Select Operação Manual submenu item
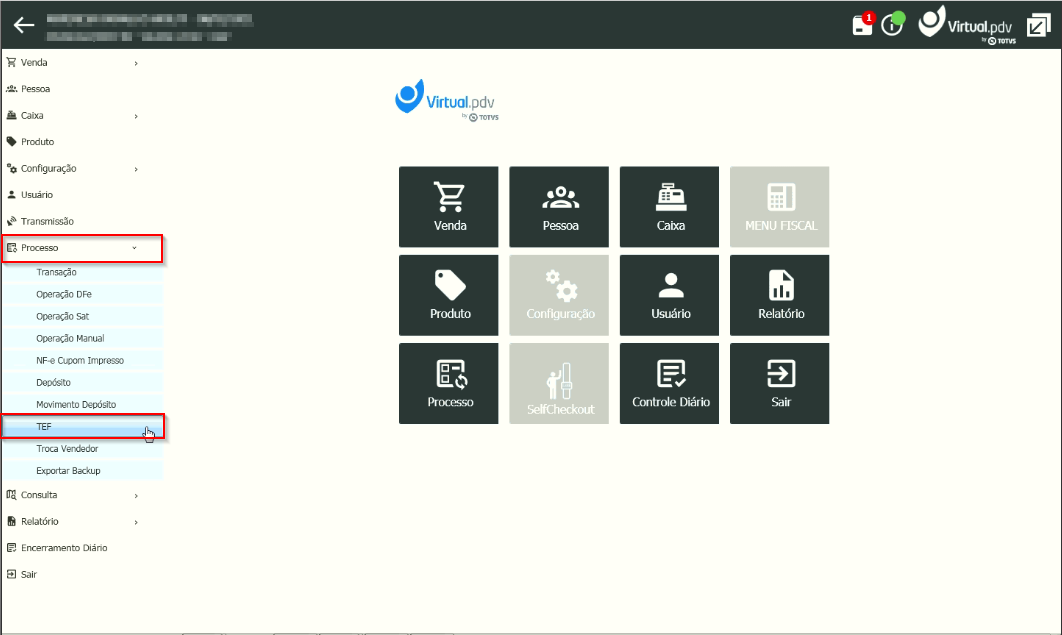 (x=83, y=338)
